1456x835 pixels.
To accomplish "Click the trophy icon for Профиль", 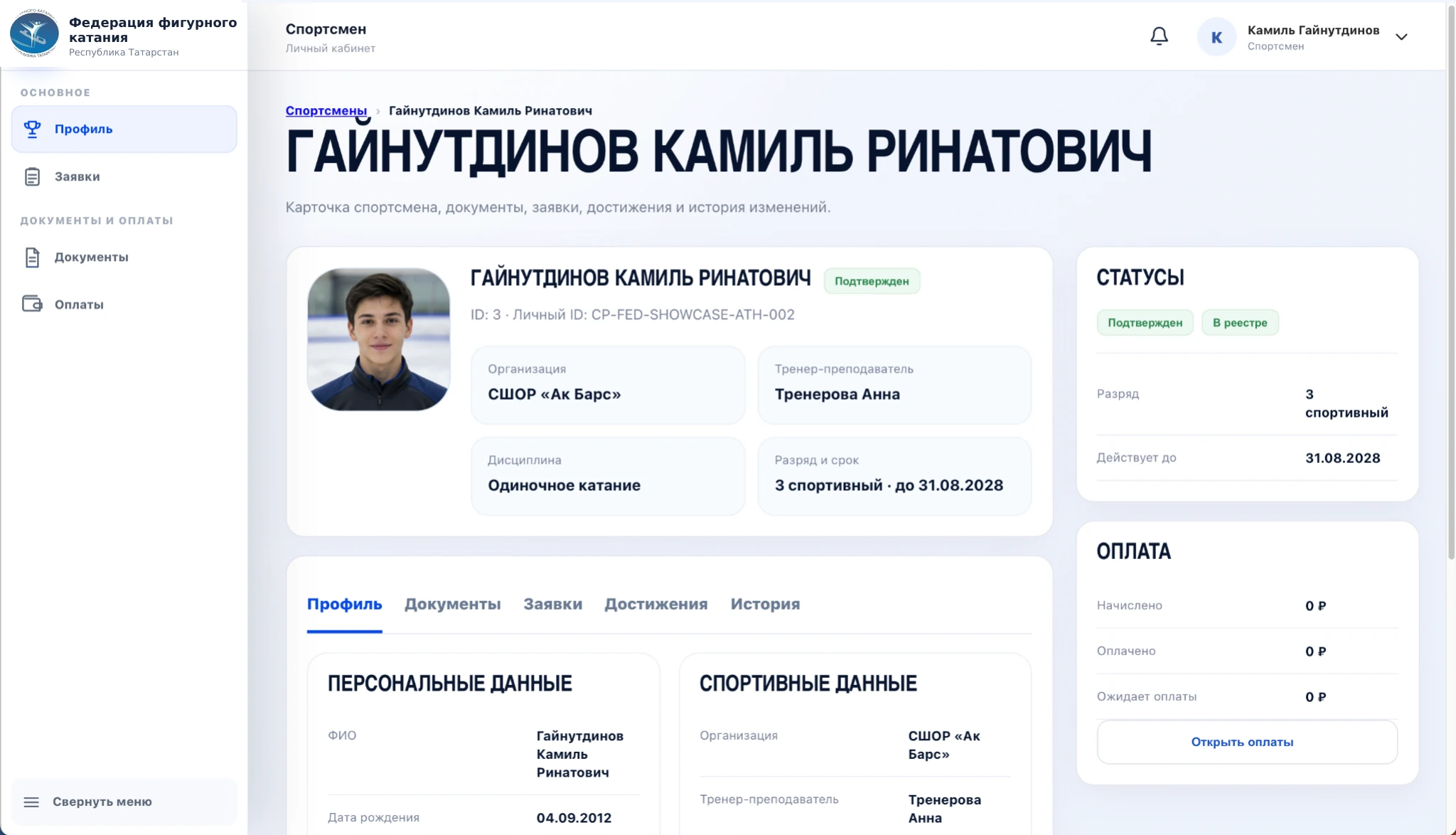I will [33, 129].
